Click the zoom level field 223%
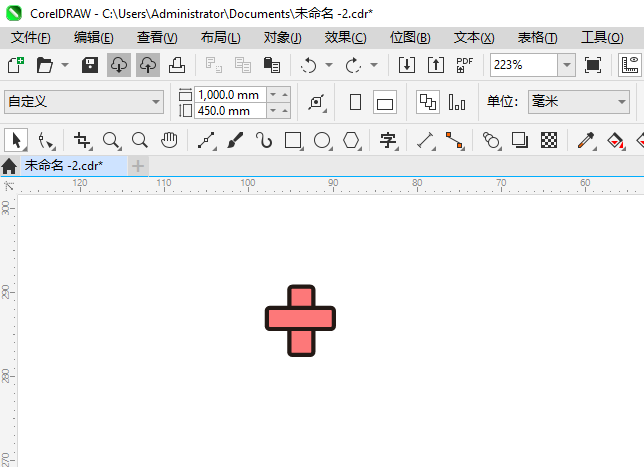This screenshot has height=467, width=644. click(524, 65)
